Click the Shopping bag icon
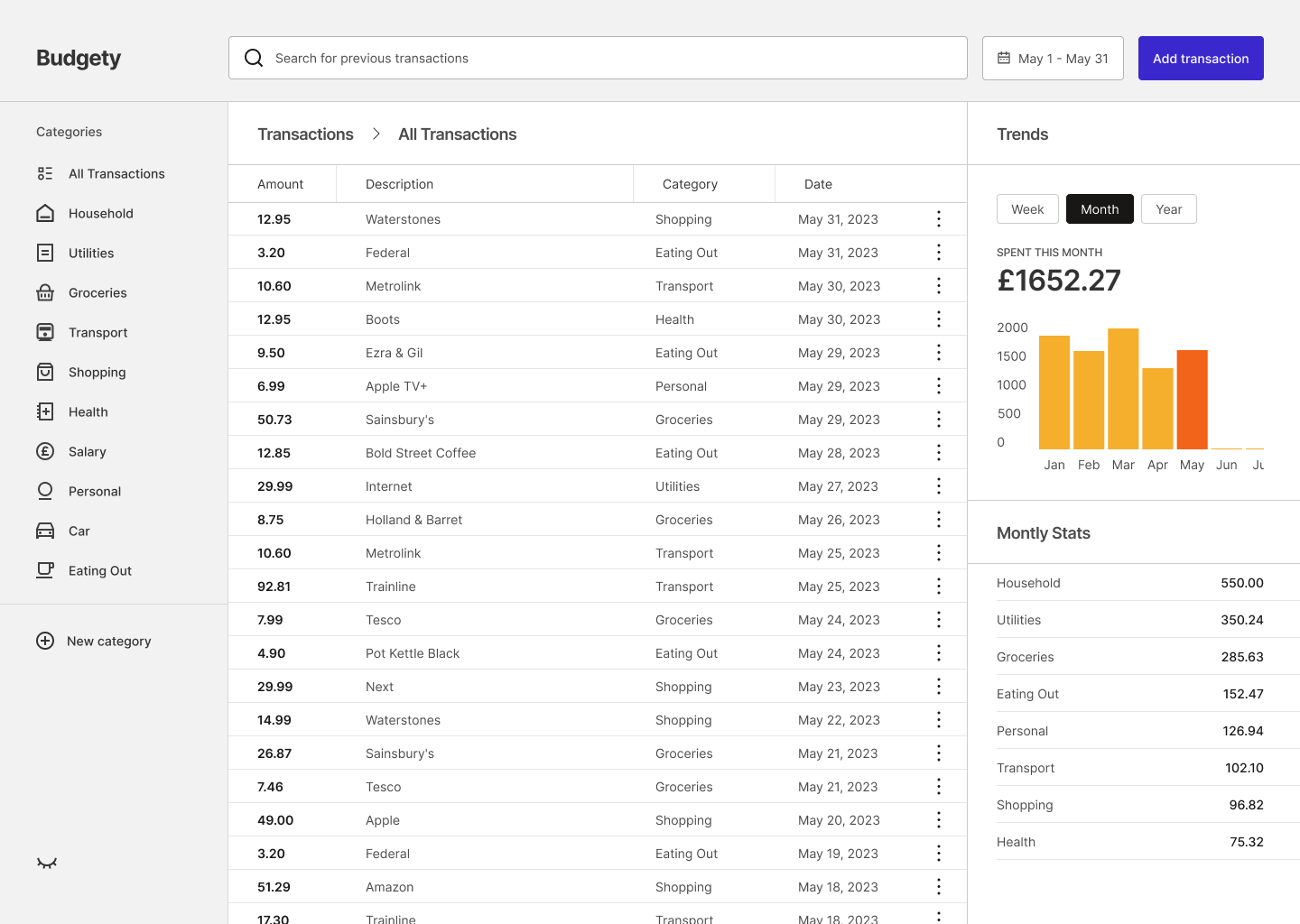Image resolution: width=1300 pixels, height=924 pixels. [x=45, y=372]
